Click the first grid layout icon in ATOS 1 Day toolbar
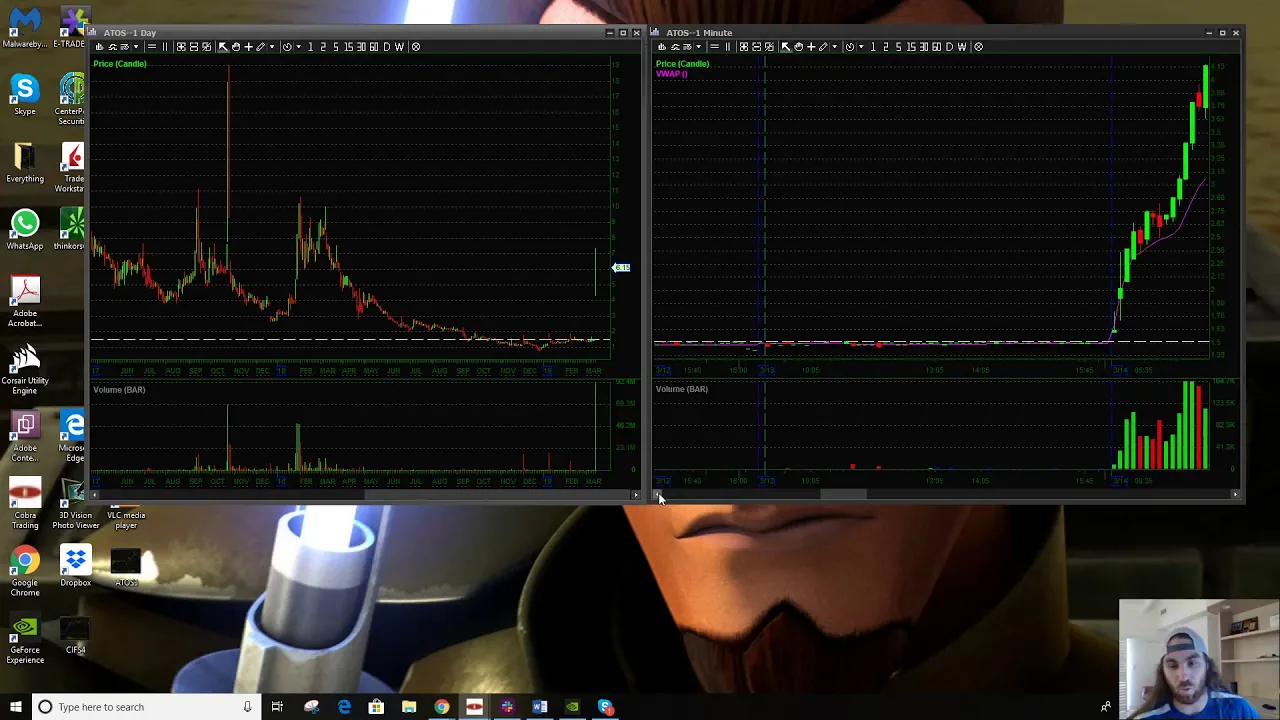This screenshot has height=720, width=1280. click(x=181, y=46)
